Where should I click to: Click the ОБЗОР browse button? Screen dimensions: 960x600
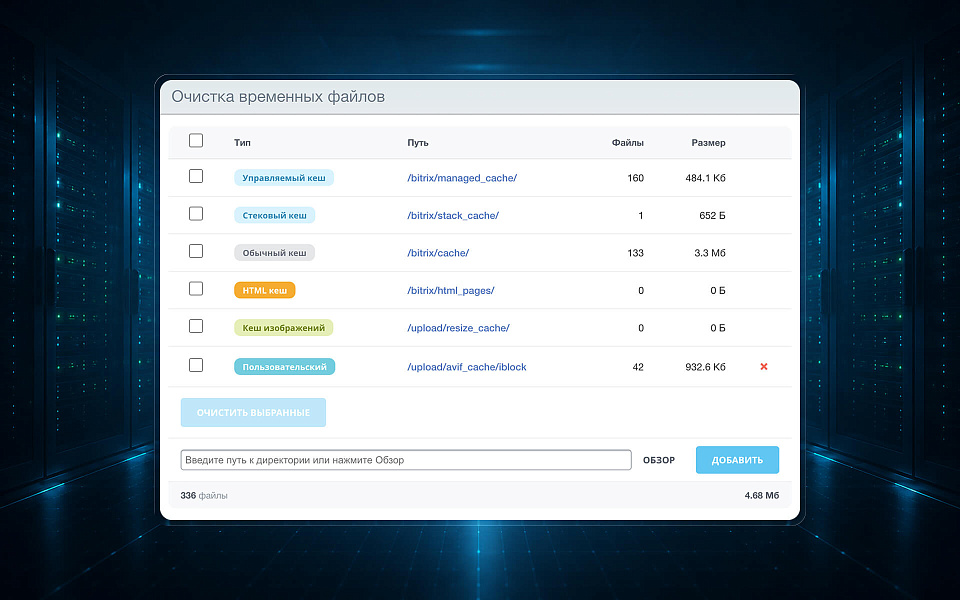[659, 460]
